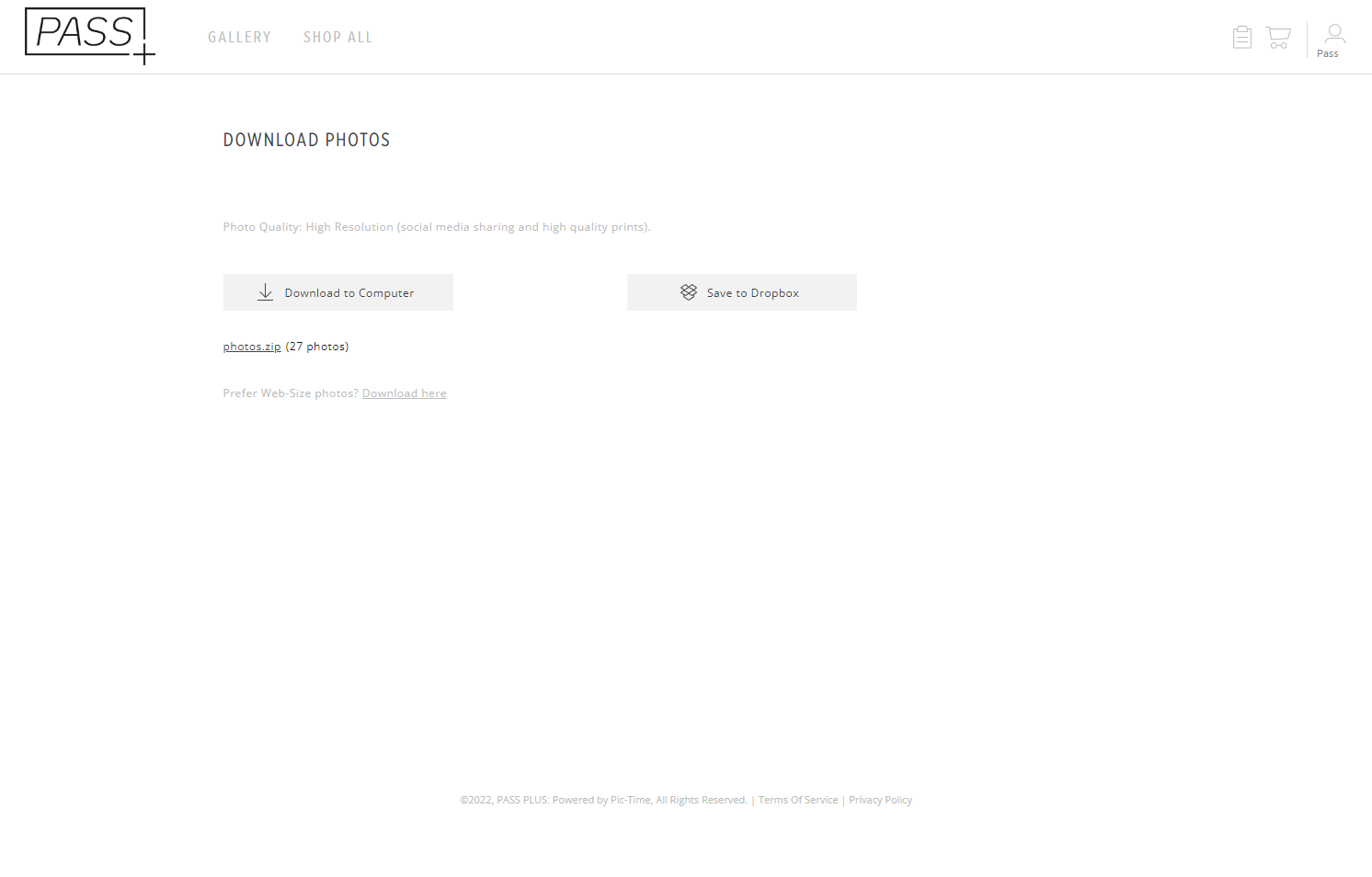Image resolution: width=1372 pixels, height=877 pixels.
Task: Open Terms Of Service link
Action: click(x=798, y=800)
